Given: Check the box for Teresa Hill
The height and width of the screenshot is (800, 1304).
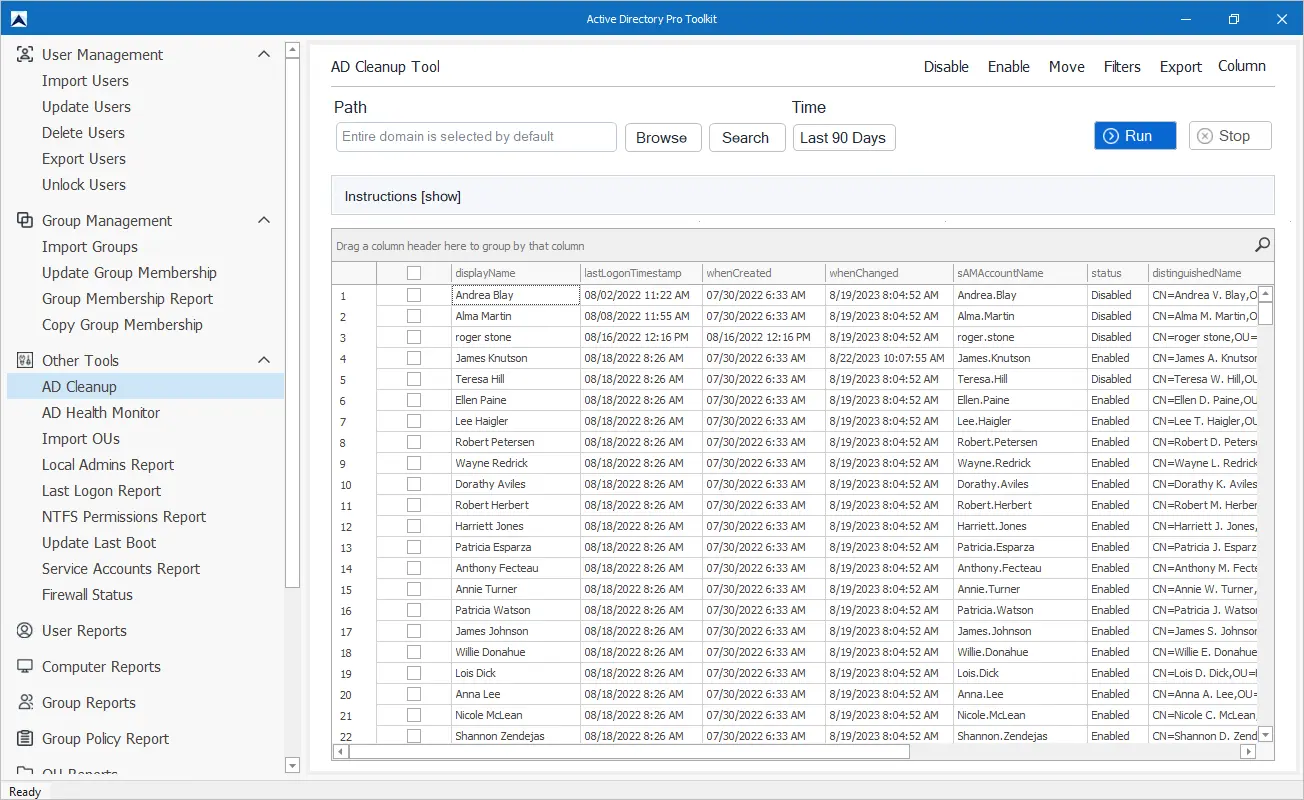Looking at the screenshot, I should tap(414, 379).
